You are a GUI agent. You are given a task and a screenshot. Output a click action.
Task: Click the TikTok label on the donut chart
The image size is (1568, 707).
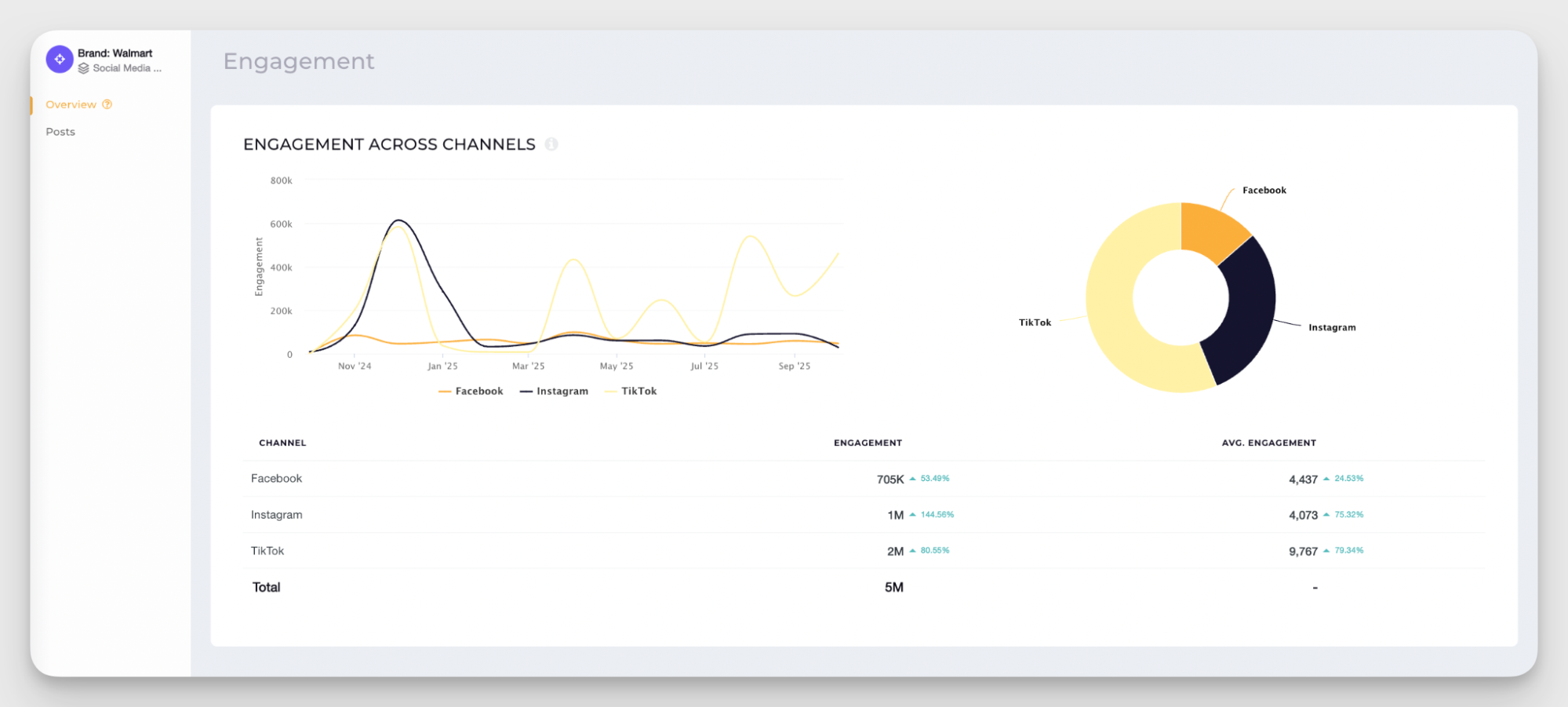click(1035, 322)
